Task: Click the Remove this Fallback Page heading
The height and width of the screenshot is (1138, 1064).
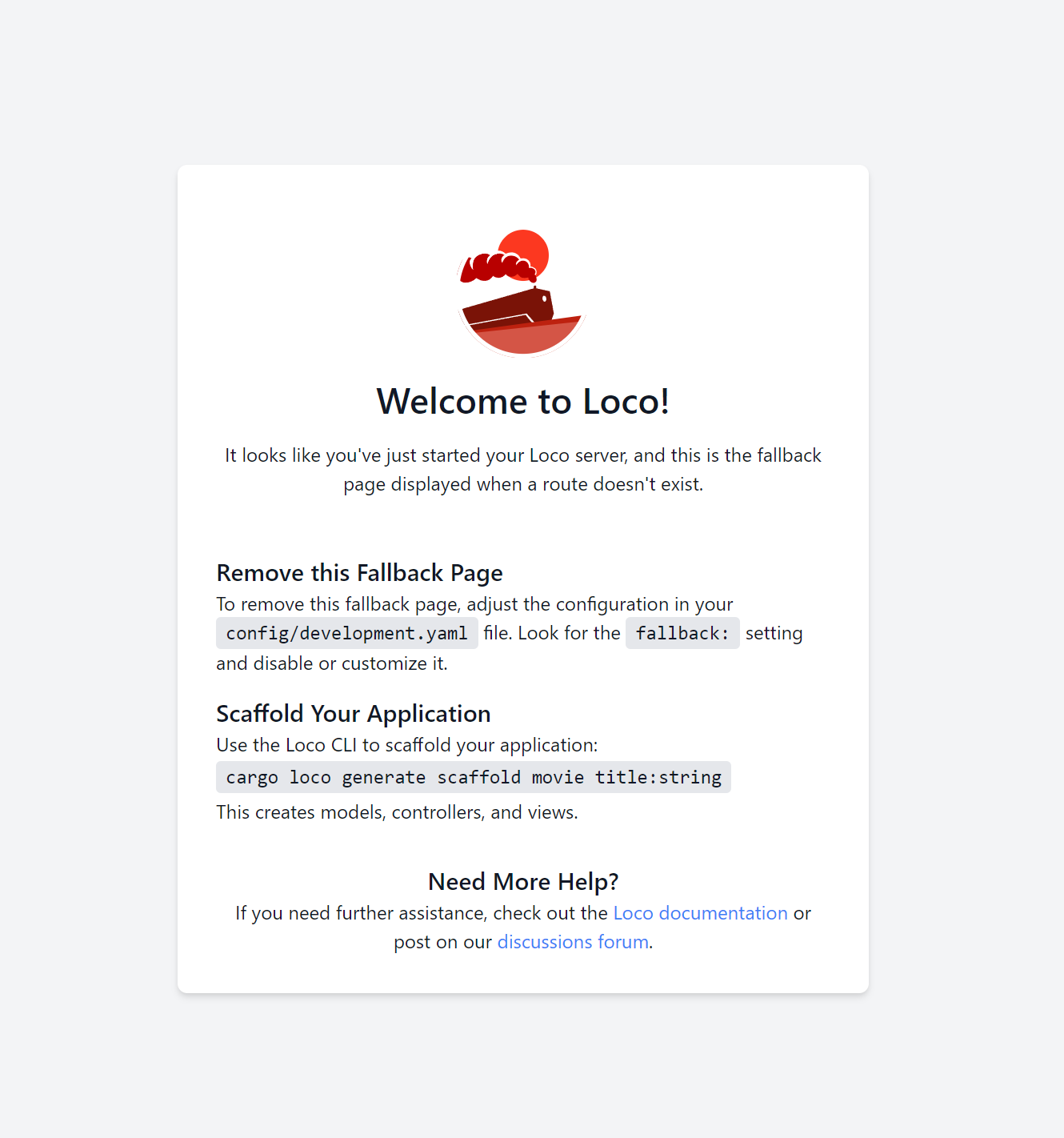Action: pyautogui.click(x=359, y=573)
